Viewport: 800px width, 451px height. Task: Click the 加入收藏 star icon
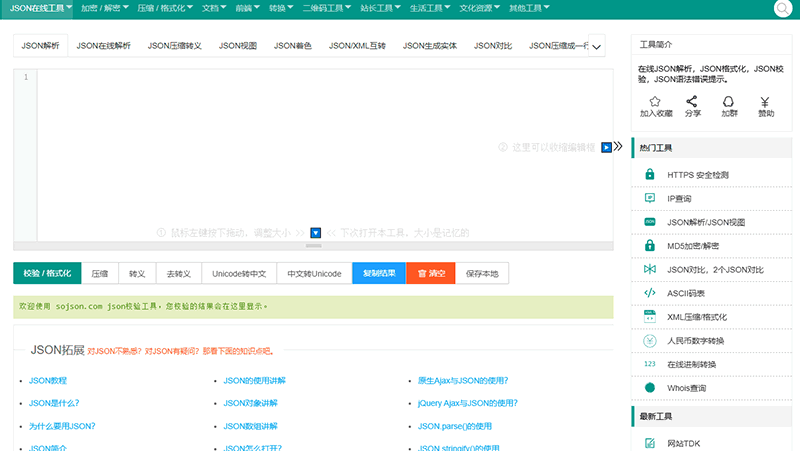(655, 102)
